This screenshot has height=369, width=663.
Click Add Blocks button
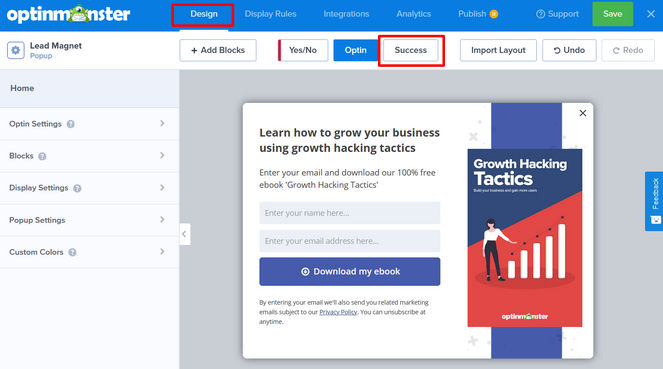(x=218, y=50)
